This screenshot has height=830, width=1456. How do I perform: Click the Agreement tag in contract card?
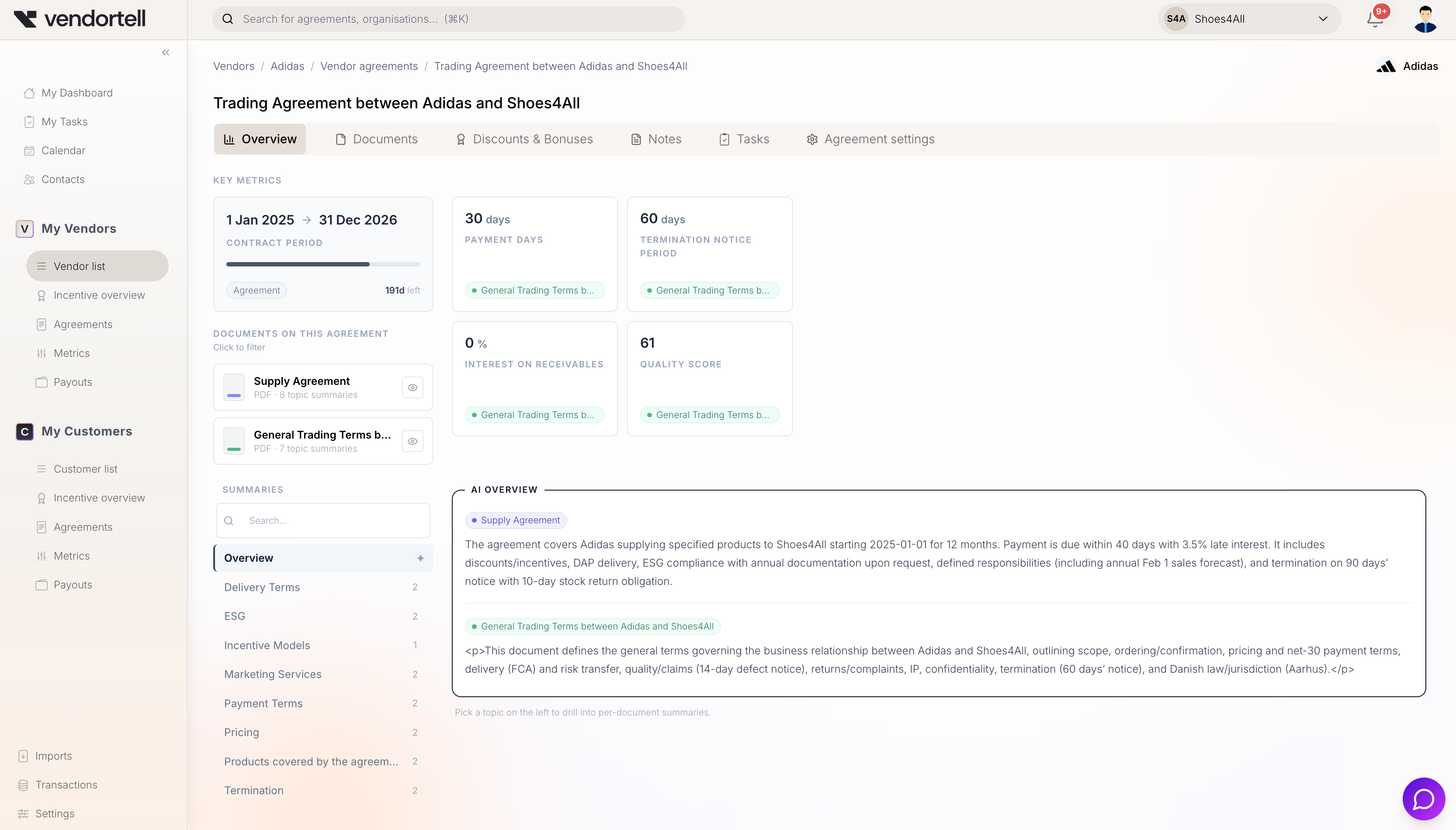257,290
